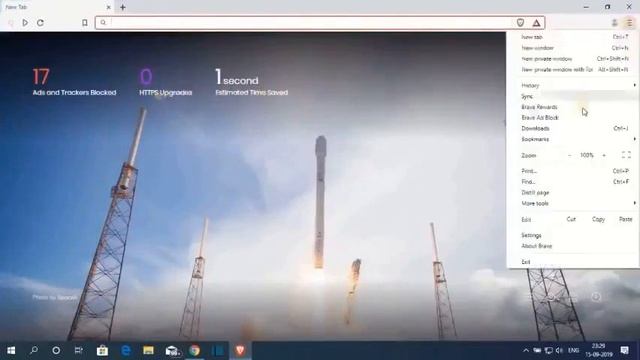Launch Google Chrome from taskbar

pos(195,350)
